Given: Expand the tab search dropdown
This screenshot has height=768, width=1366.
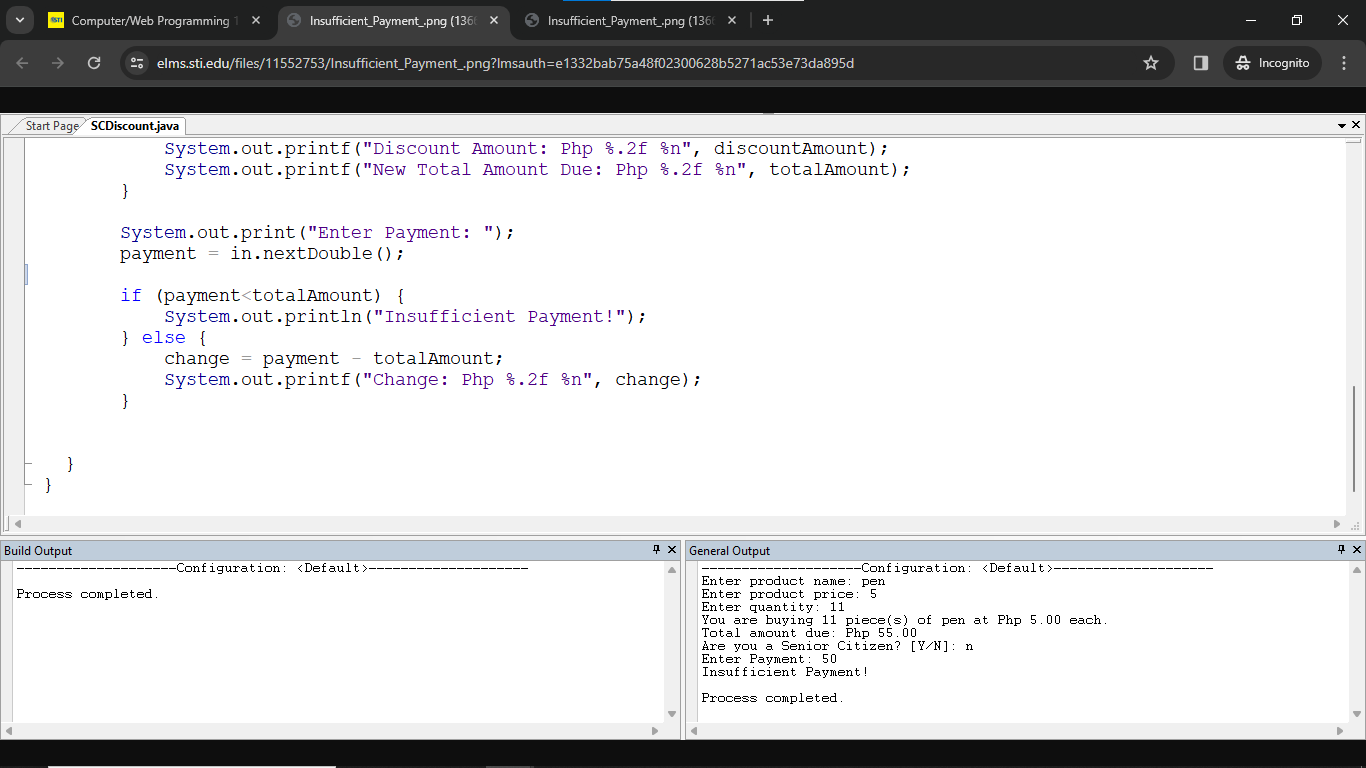Looking at the screenshot, I should (19, 20).
